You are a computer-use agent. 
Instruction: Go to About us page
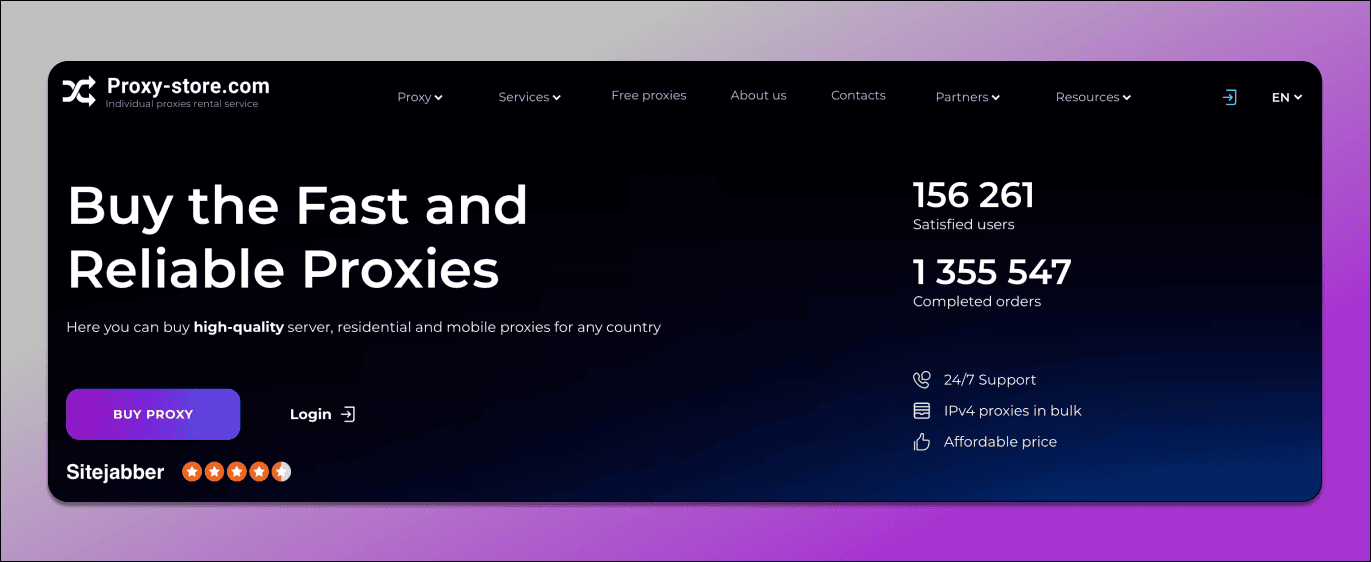(x=758, y=96)
